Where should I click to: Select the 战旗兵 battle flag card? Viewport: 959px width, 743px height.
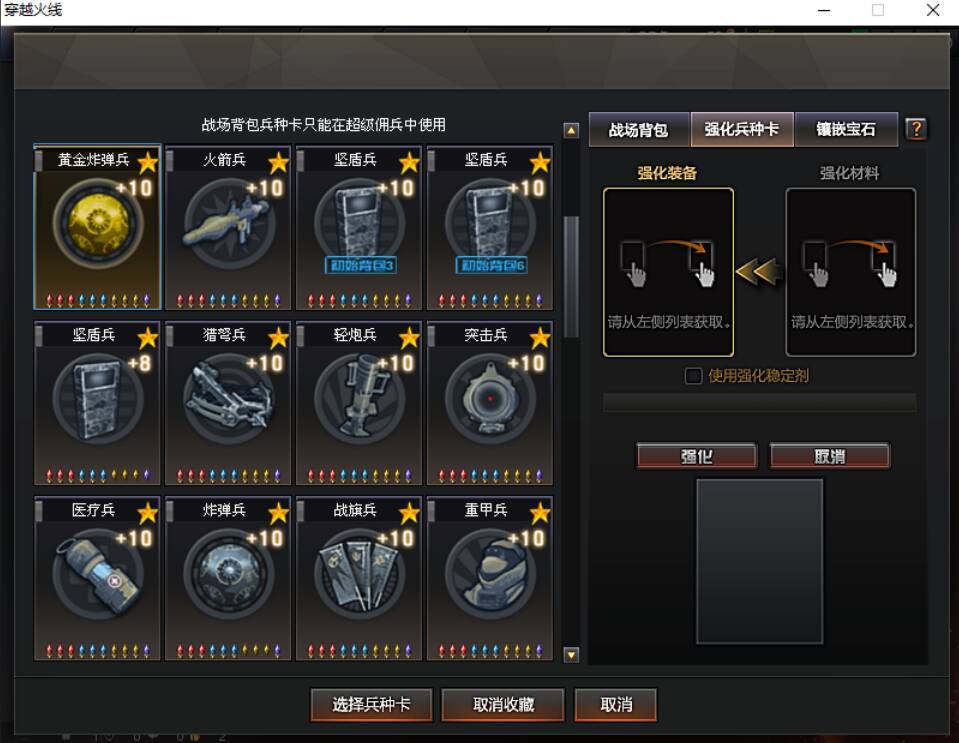pyautogui.click(x=359, y=579)
